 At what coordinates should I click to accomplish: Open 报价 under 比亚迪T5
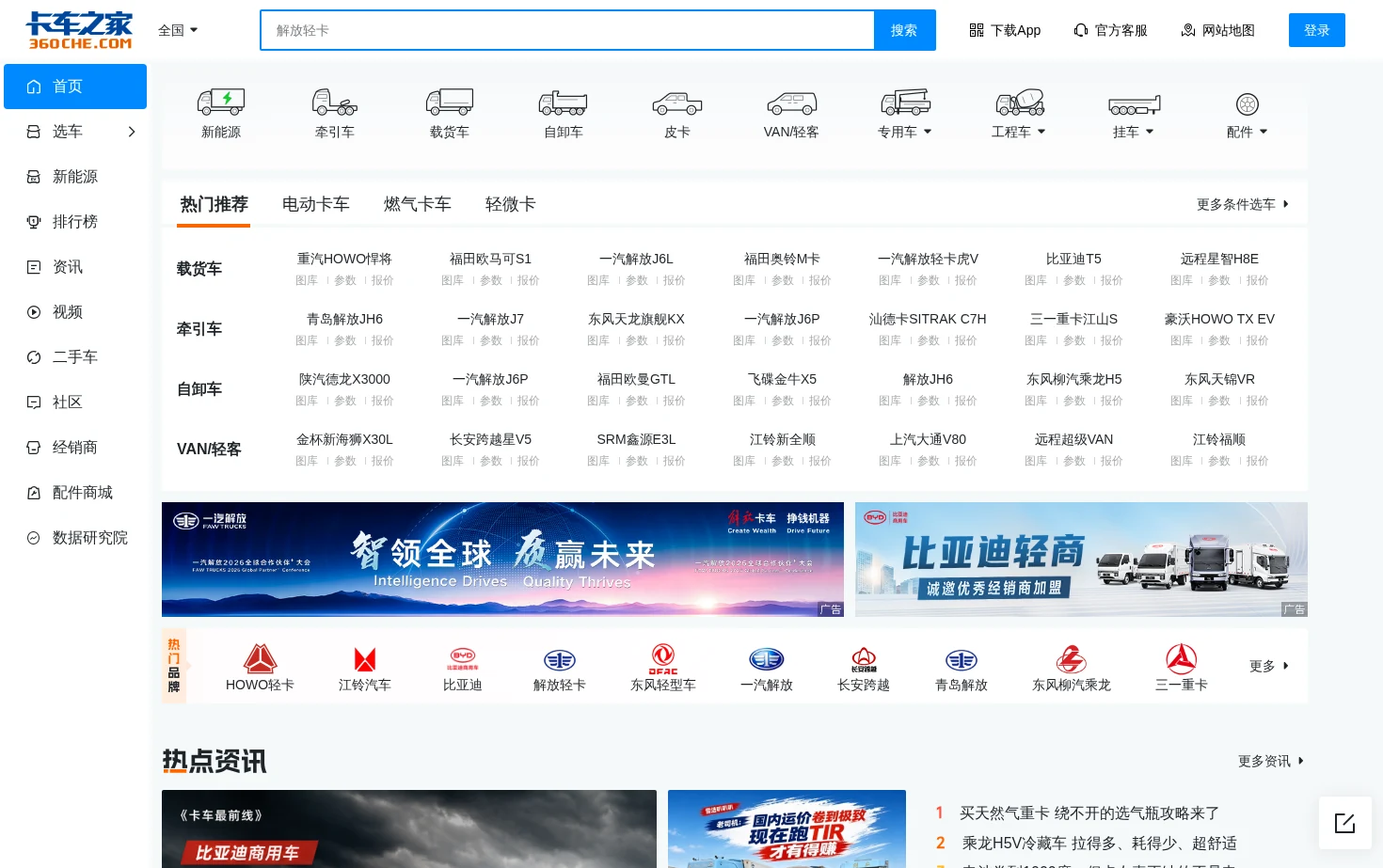(x=1112, y=280)
